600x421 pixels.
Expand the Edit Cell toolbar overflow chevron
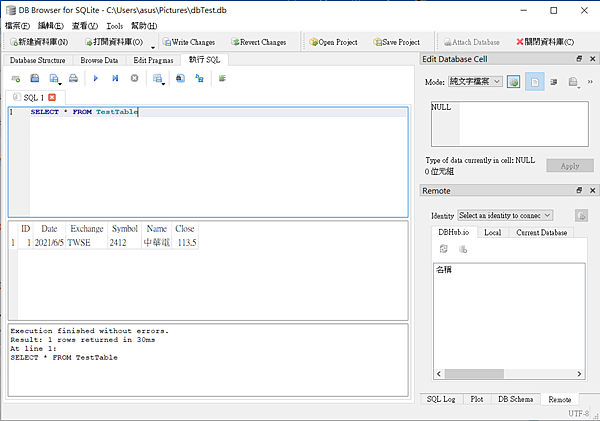pos(590,82)
